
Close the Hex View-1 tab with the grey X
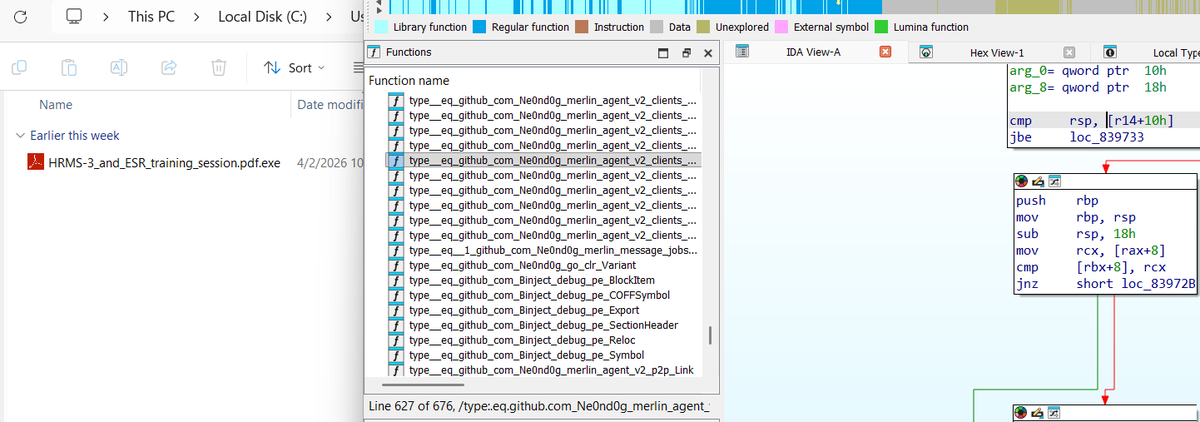[1068, 52]
